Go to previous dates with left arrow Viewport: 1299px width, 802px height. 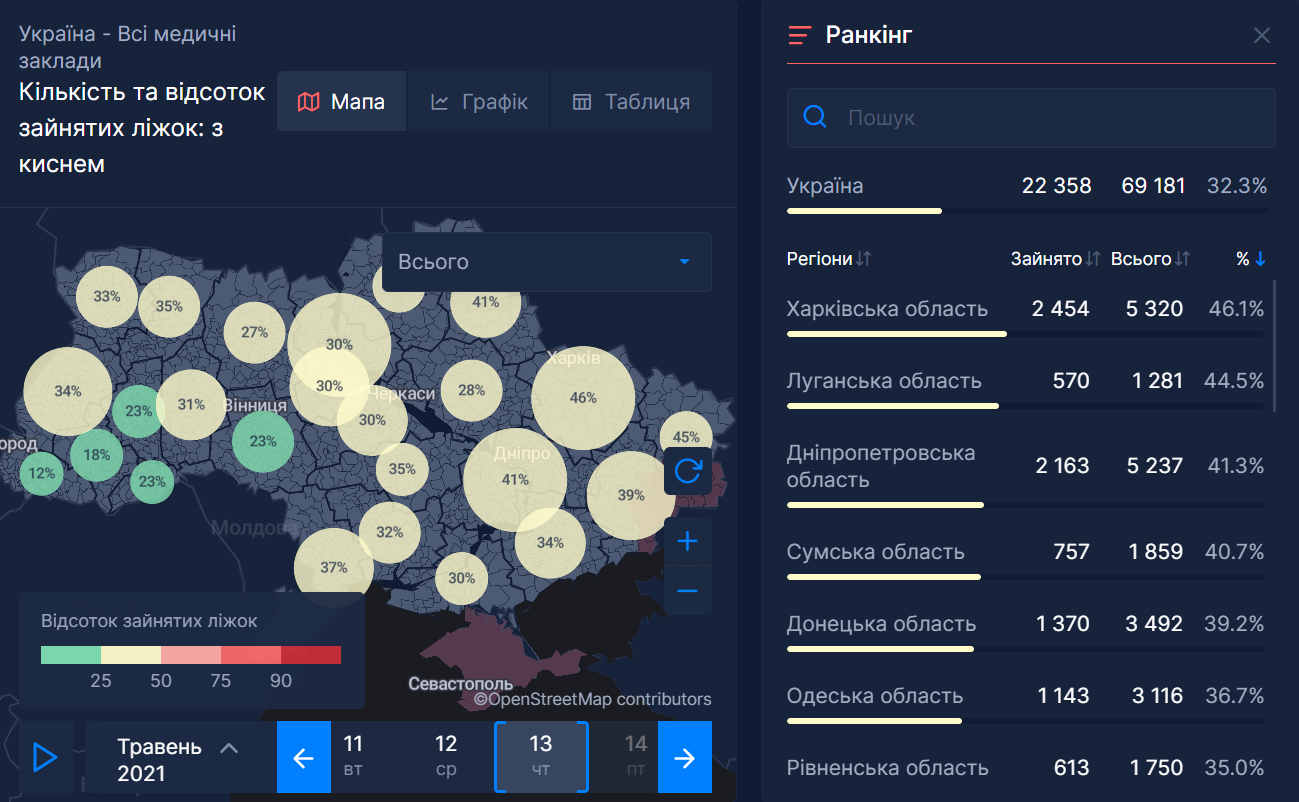303,758
